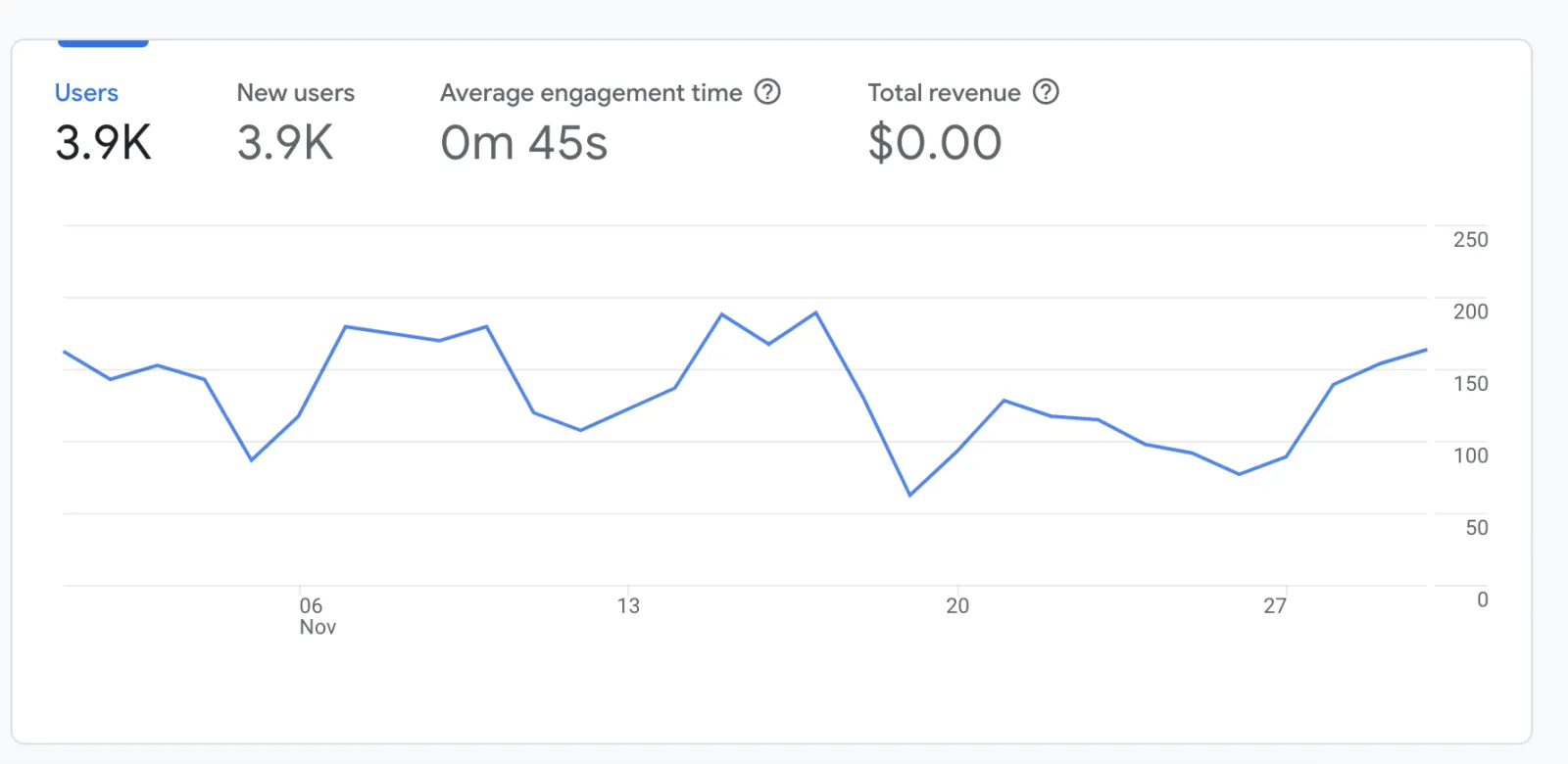Click the last data point on the line
Viewport: 1568px width, 764px height.
pyautogui.click(x=1426, y=350)
